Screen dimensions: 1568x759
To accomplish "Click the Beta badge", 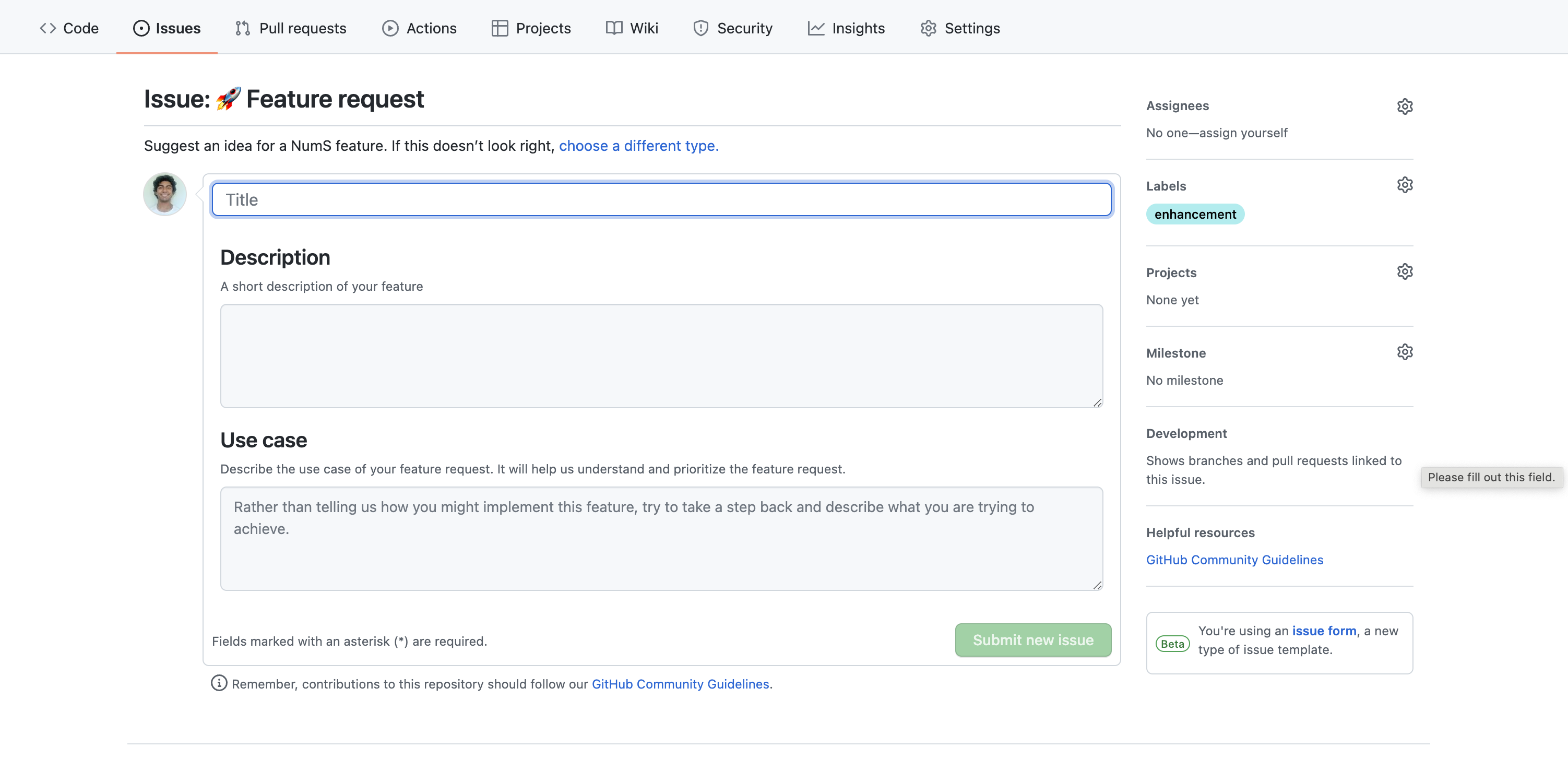I will 1172,644.
